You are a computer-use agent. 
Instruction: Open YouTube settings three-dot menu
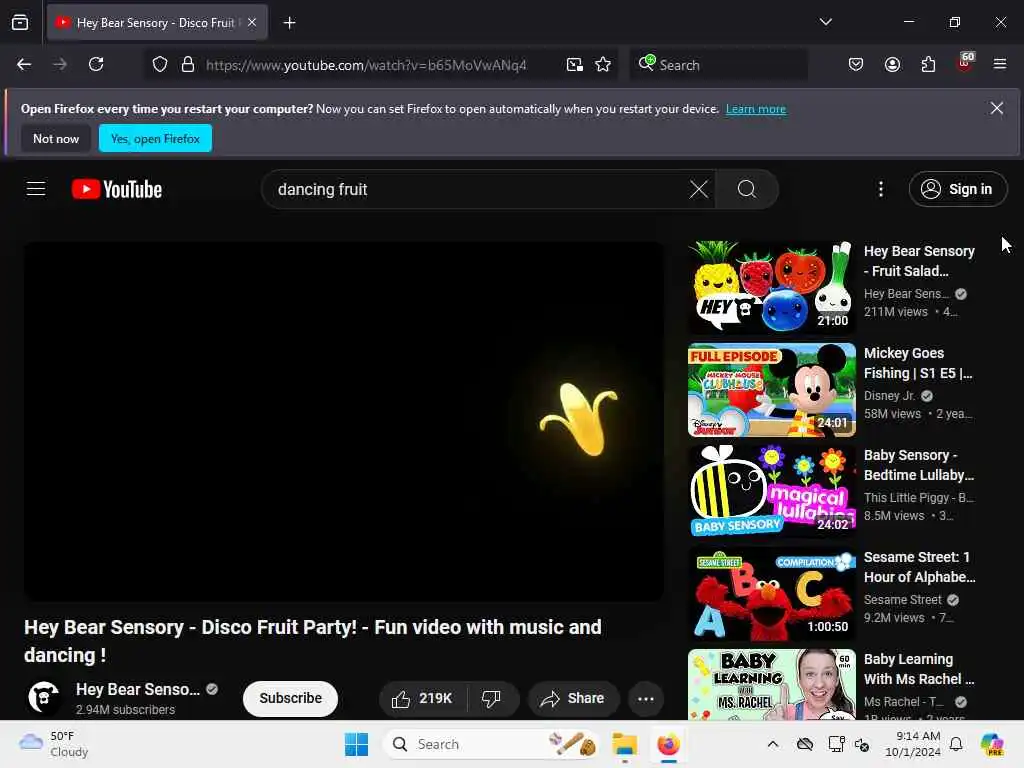click(x=881, y=189)
